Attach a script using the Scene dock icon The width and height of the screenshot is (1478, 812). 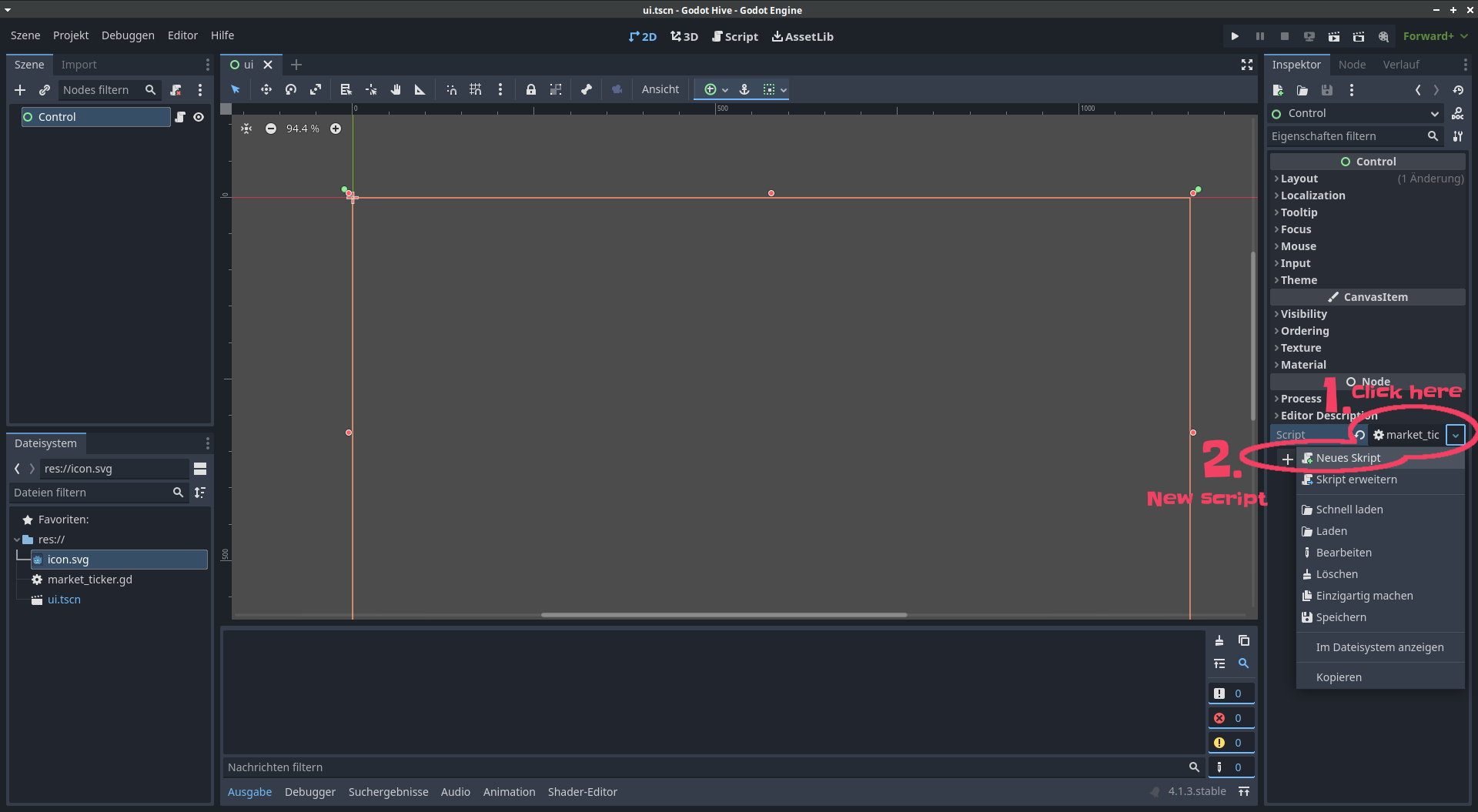[176, 90]
